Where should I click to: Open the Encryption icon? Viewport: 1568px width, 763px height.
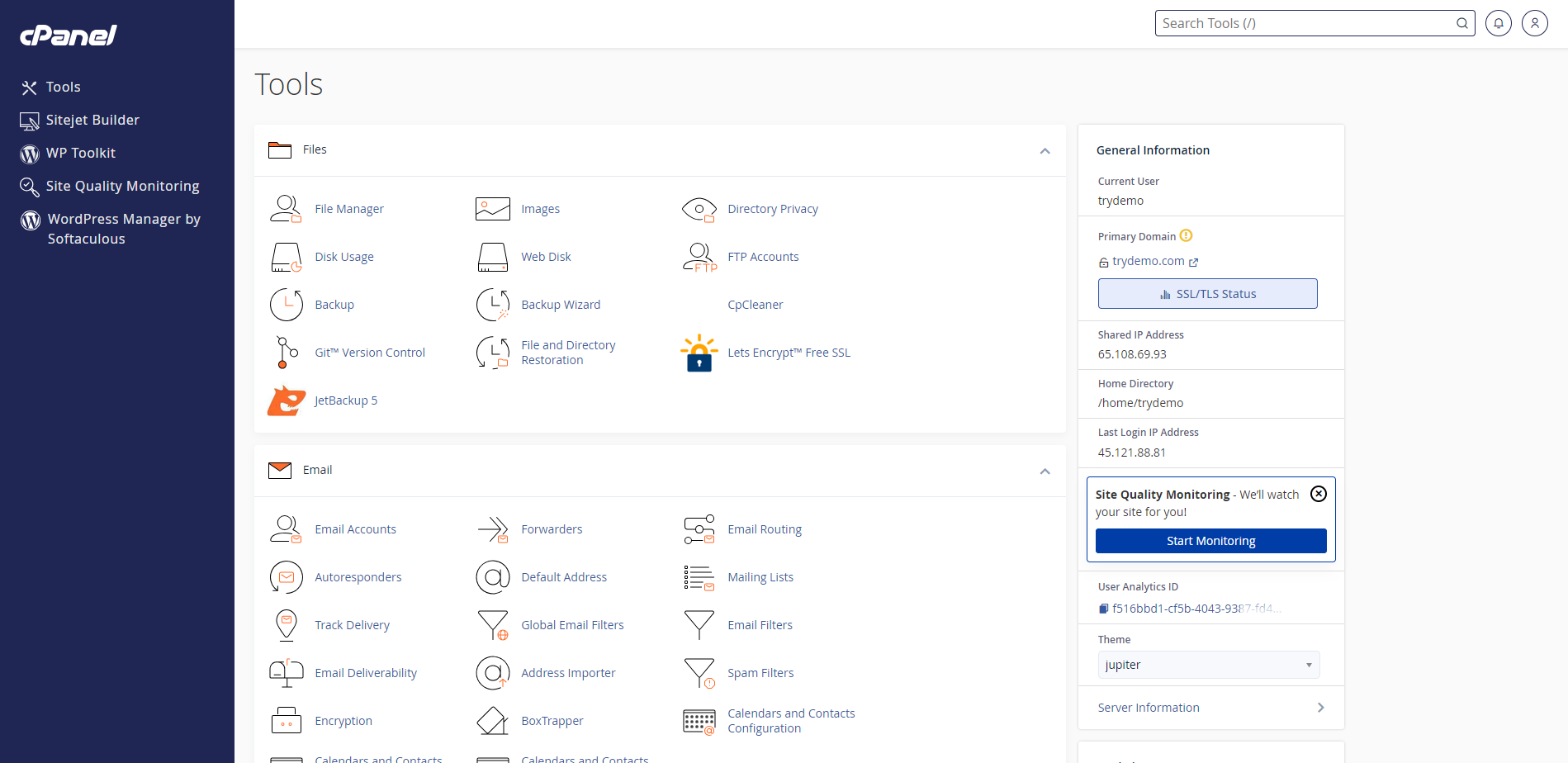(286, 721)
